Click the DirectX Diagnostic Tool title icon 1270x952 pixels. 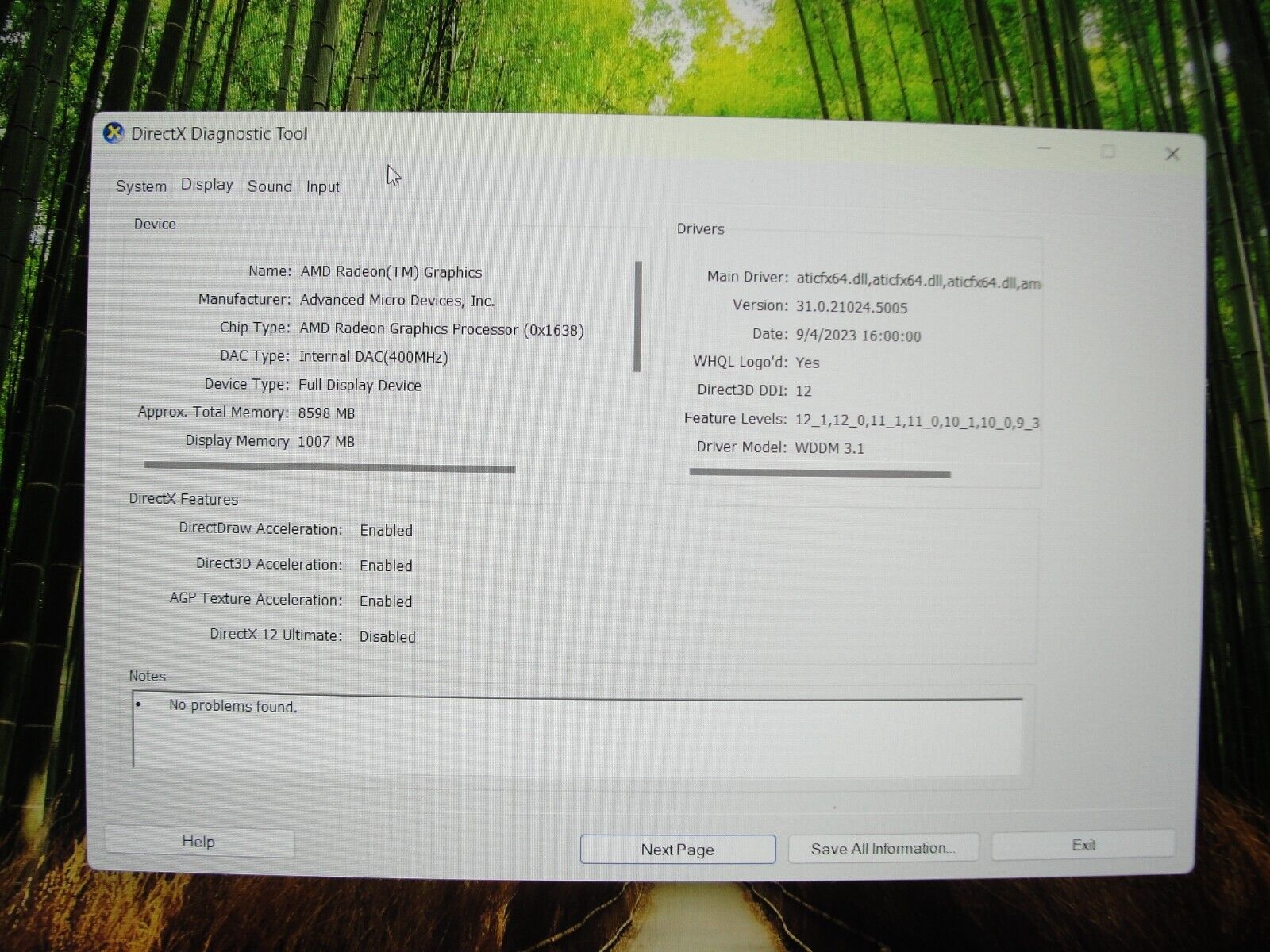point(114,133)
